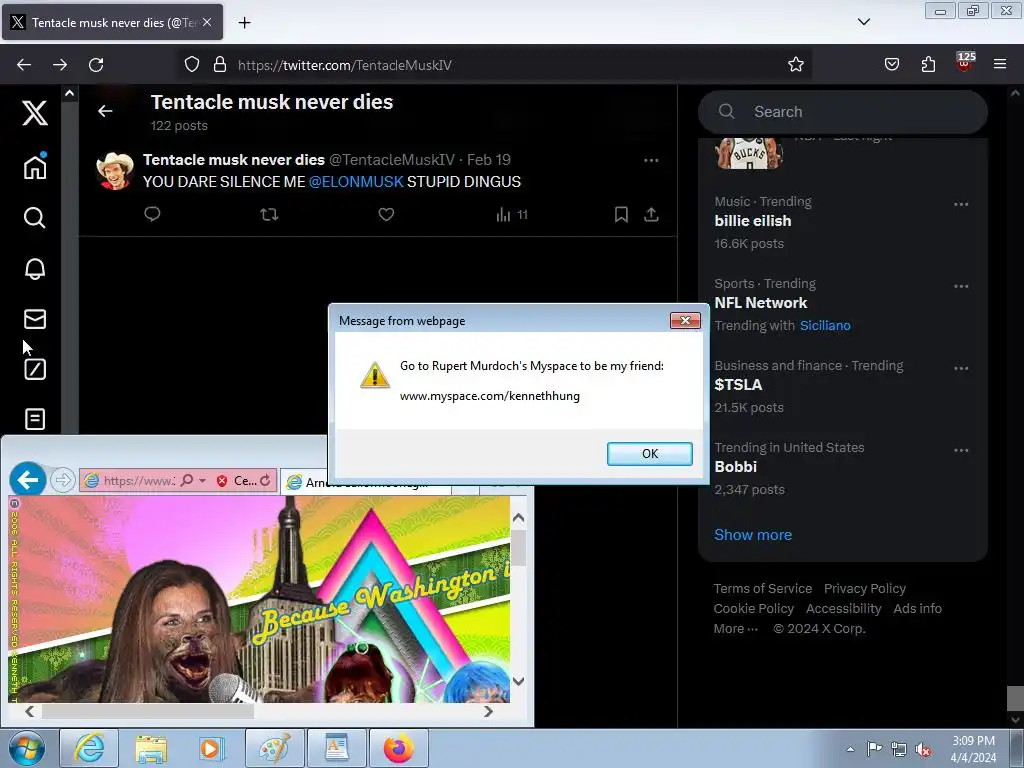Click the back arrow beside profile title
This screenshot has height=768, width=1024.
pyautogui.click(x=105, y=112)
